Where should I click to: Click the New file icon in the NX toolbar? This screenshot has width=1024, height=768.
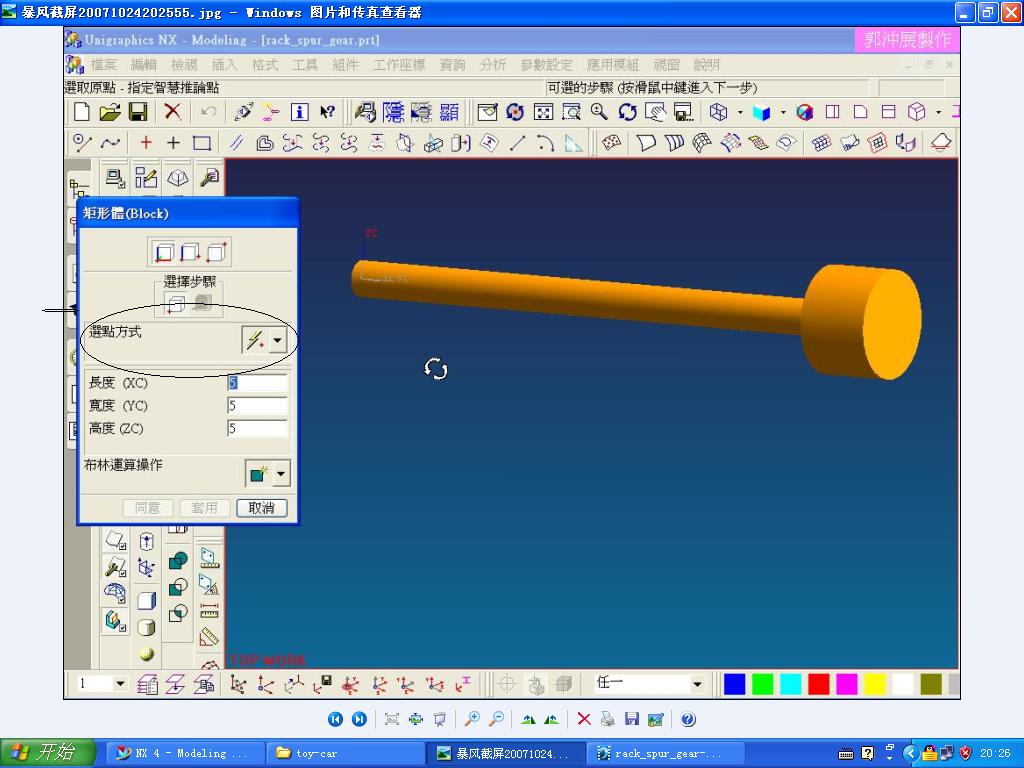coord(82,112)
